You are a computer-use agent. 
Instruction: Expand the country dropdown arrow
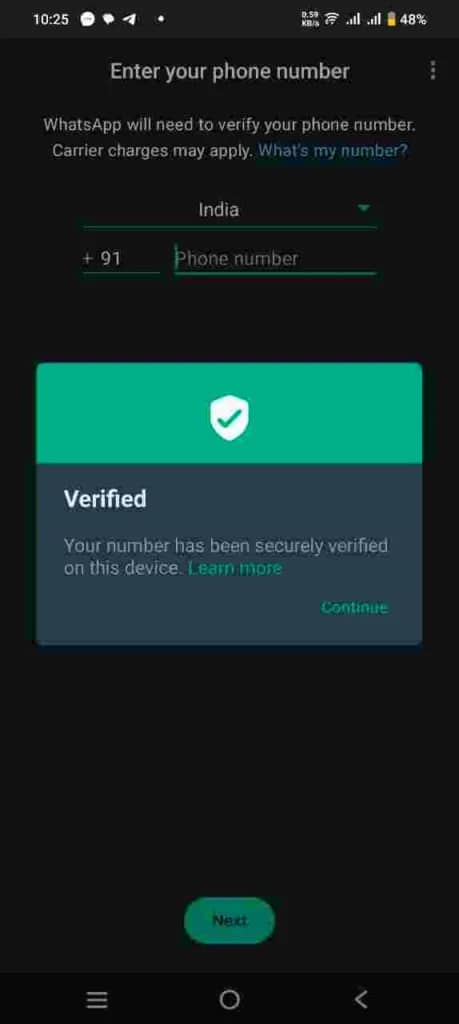tap(364, 208)
